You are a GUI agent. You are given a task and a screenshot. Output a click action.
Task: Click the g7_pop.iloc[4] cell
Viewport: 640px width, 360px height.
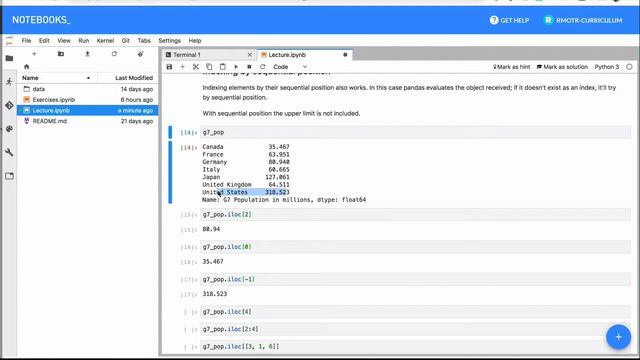pyautogui.click(x=415, y=312)
